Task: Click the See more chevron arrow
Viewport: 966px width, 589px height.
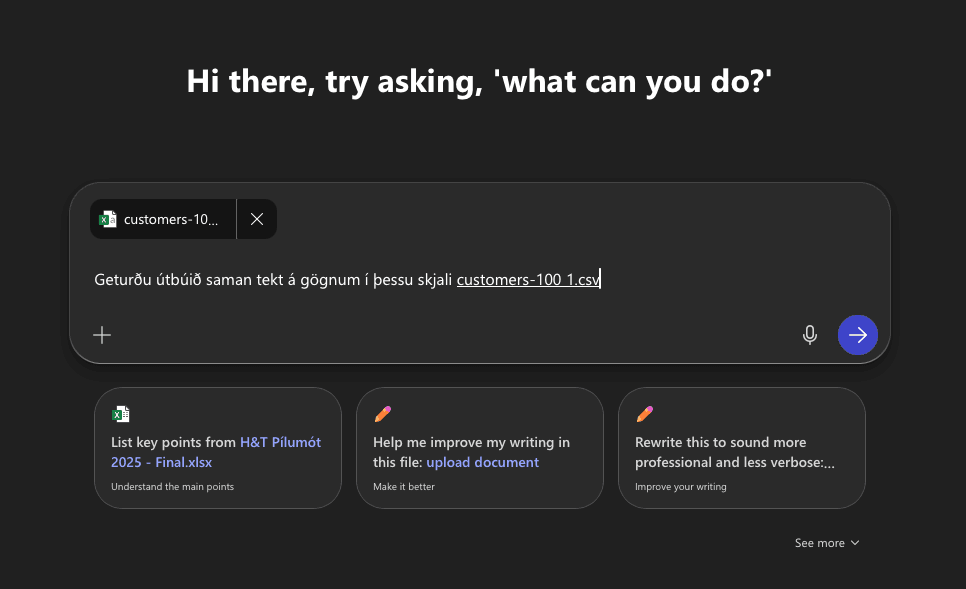Action: tap(856, 543)
